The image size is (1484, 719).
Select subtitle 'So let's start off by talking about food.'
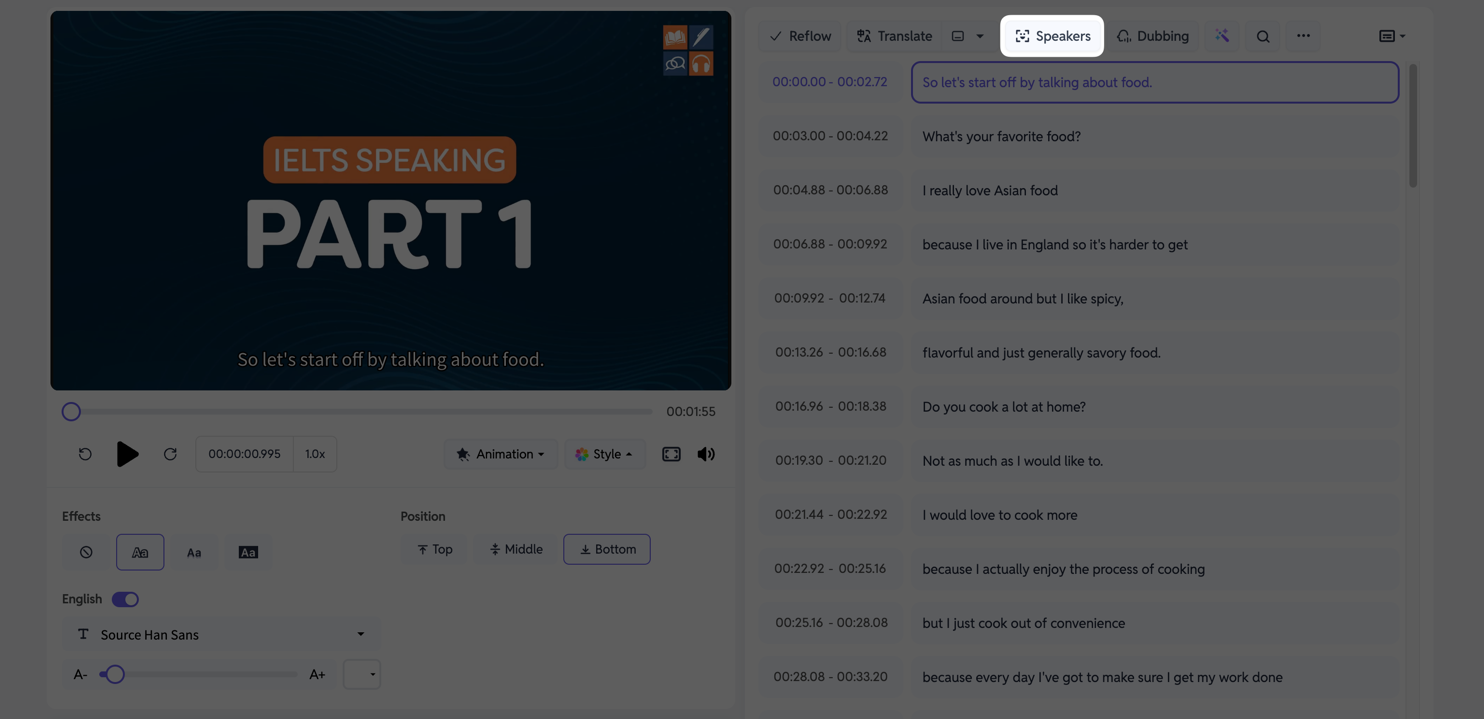coord(1155,82)
